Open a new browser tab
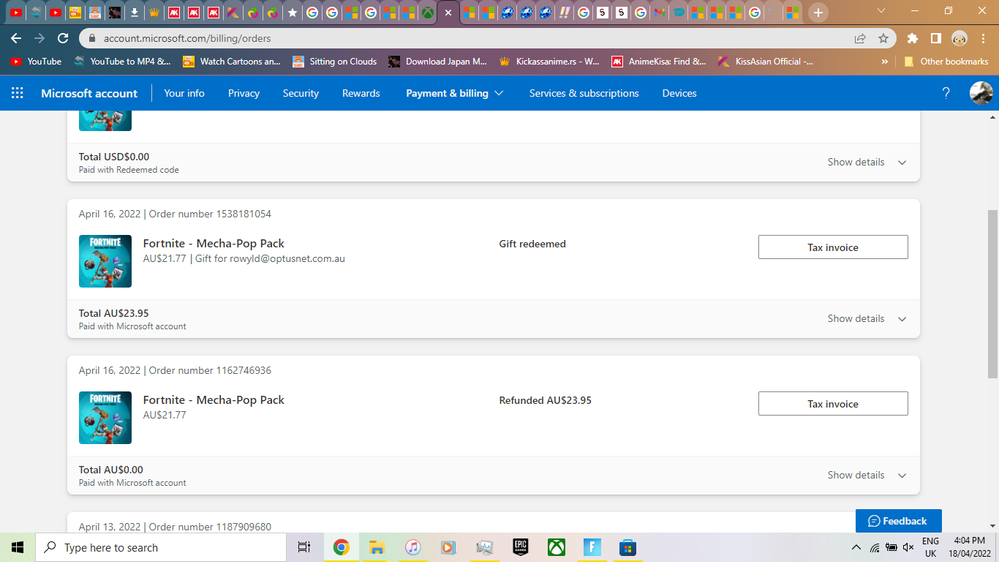Viewport: 999px width, 562px height. [x=818, y=12]
